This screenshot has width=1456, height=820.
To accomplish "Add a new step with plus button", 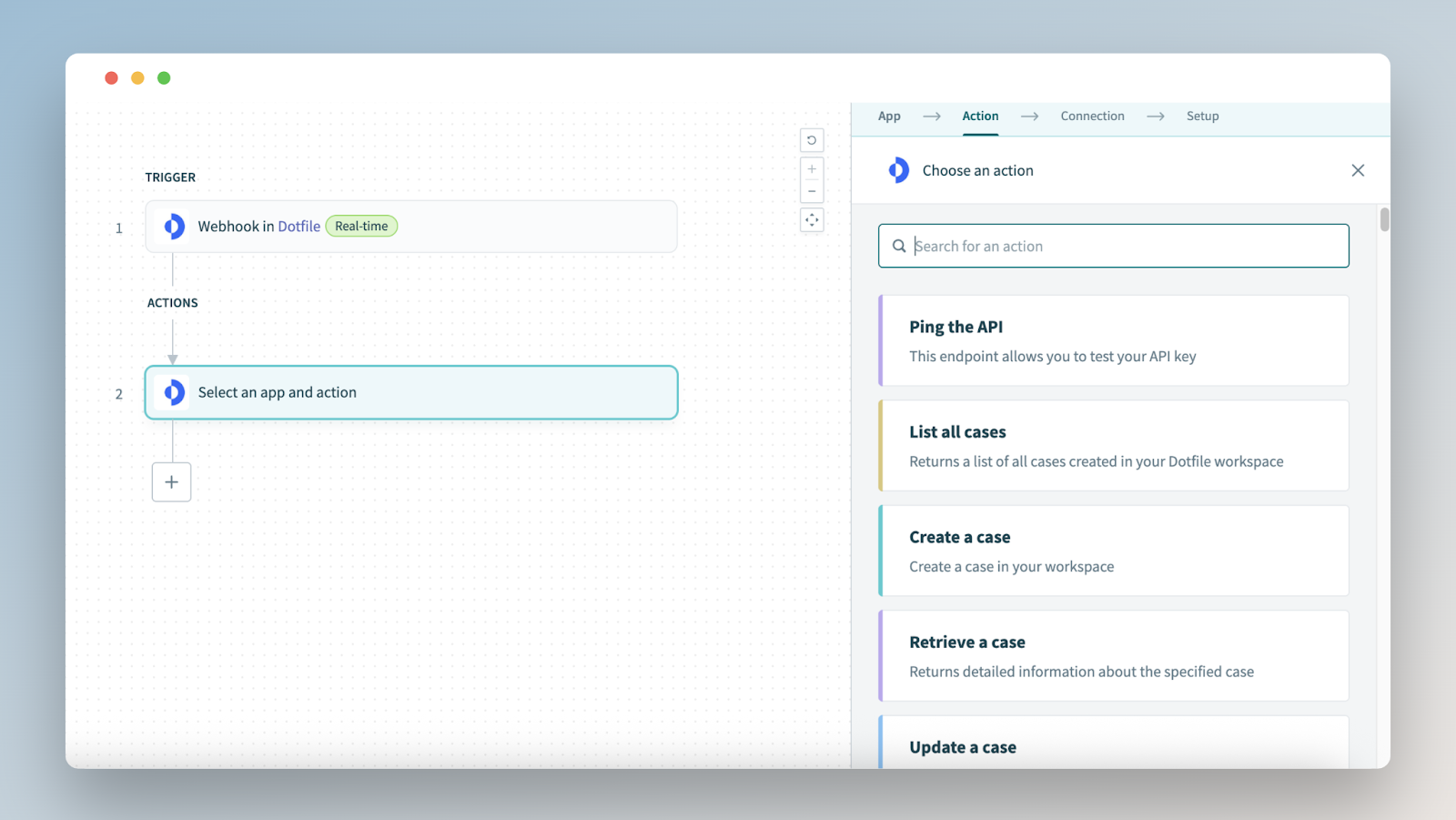I will 171,482.
